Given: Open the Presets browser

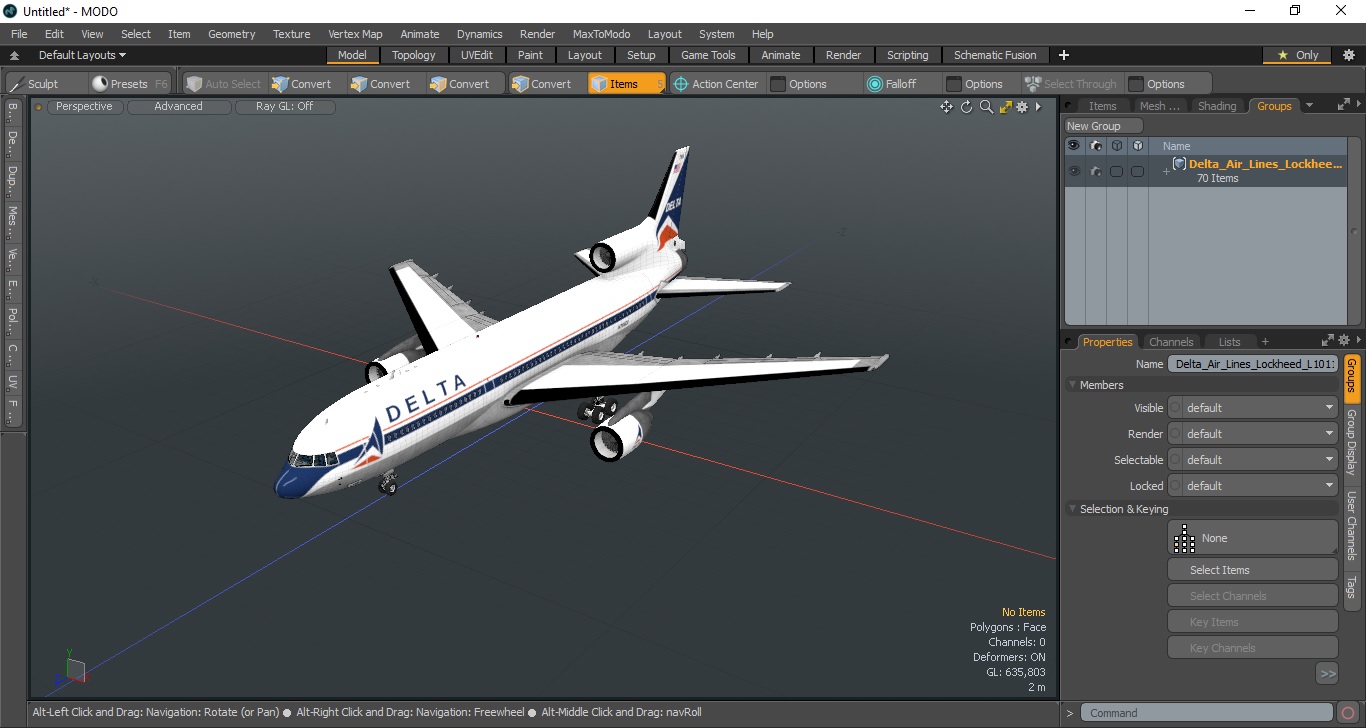Looking at the screenshot, I should pyautogui.click(x=129, y=84).
